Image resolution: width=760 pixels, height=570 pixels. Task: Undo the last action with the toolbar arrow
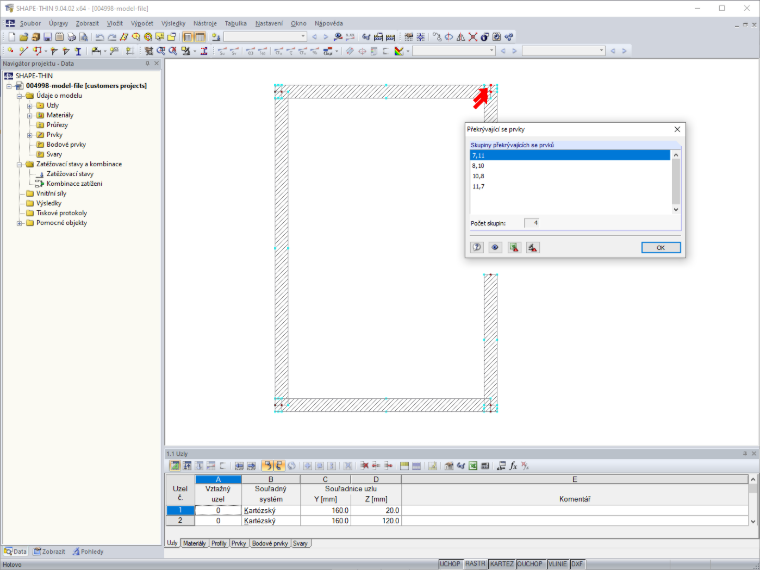[x=100, y=37]
